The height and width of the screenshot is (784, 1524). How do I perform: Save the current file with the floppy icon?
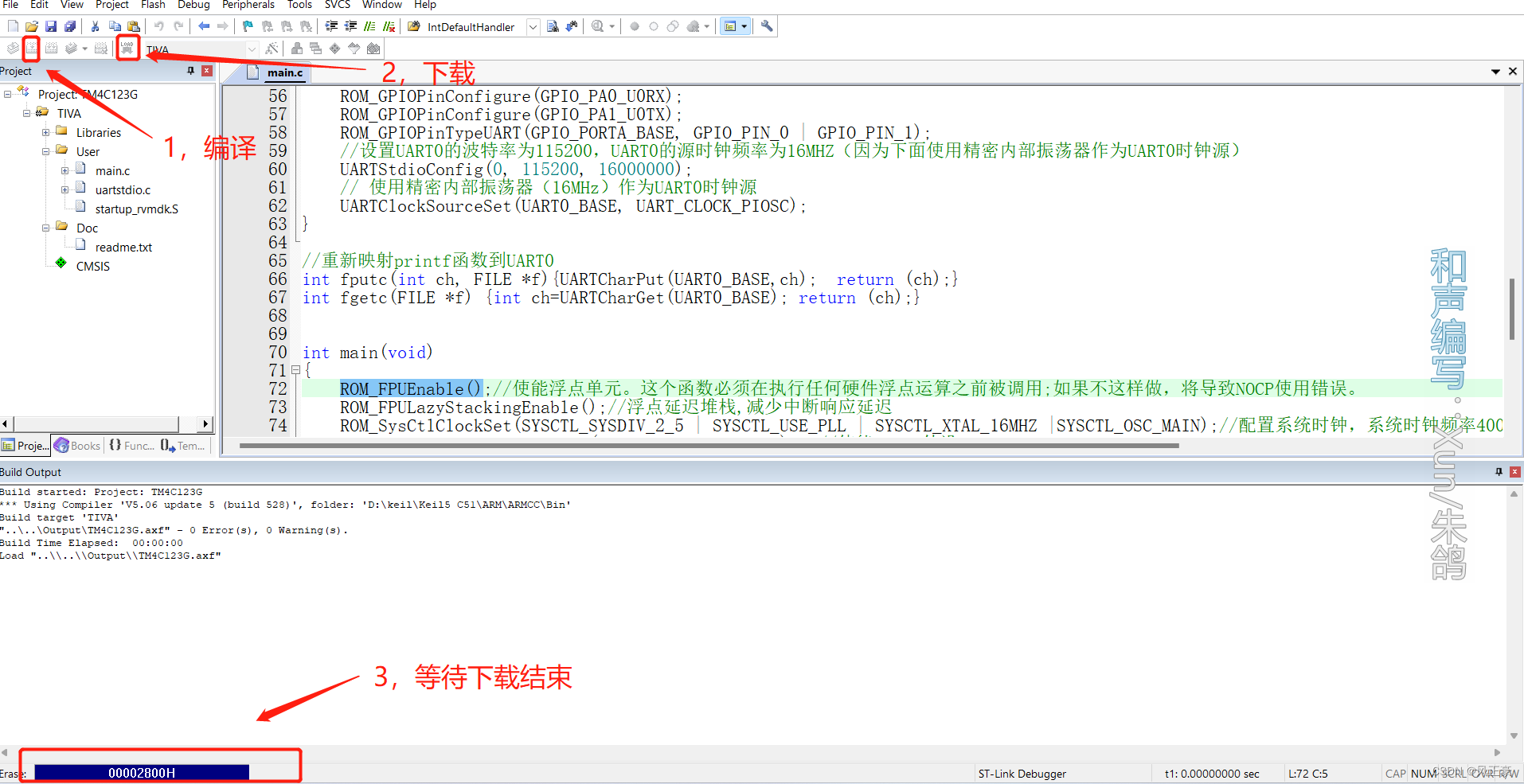[51, 26]
